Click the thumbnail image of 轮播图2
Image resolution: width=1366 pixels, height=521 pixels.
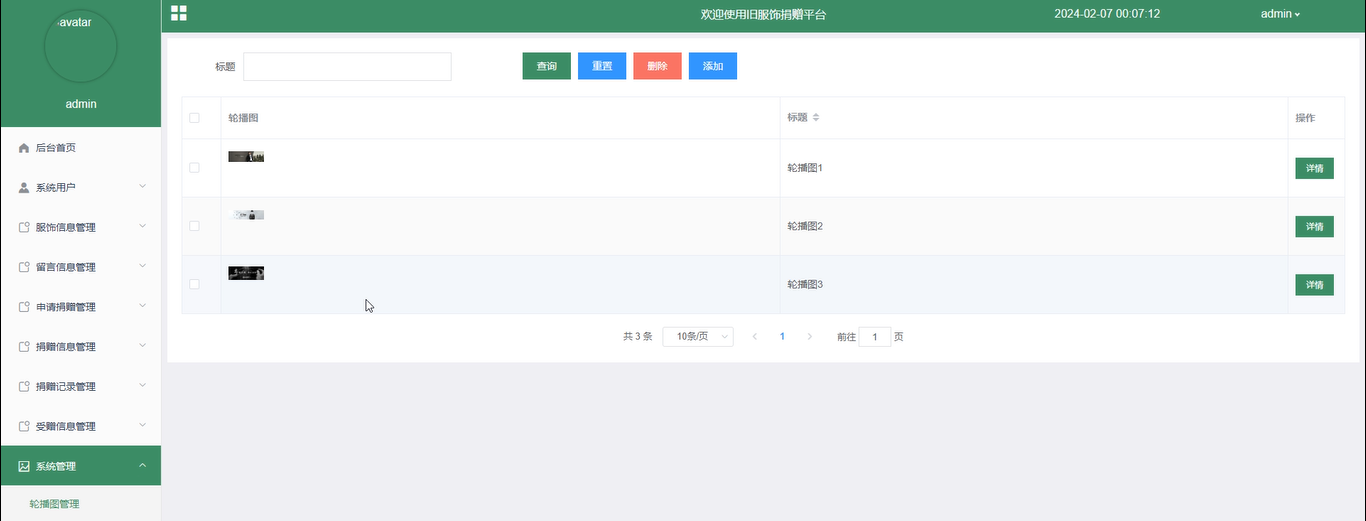[246, 215]
